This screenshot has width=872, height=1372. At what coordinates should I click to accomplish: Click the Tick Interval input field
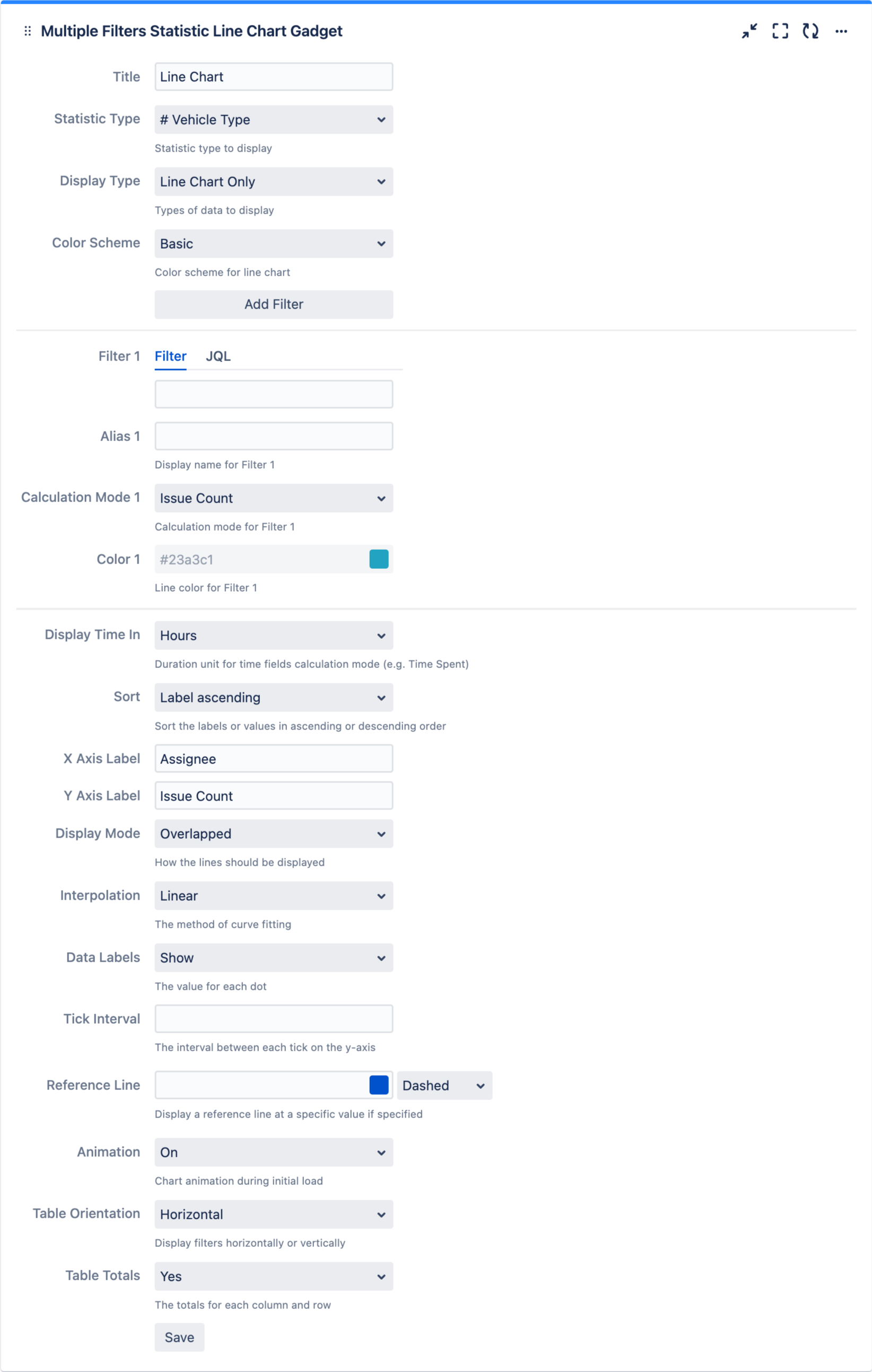273,1018
